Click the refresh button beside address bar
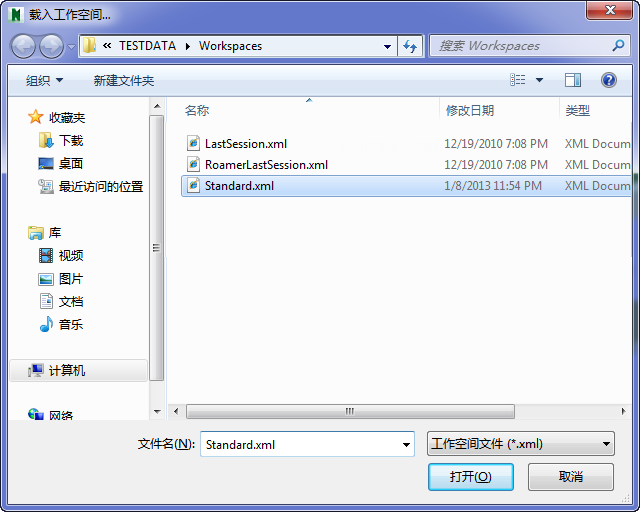This screenshot has width=640, height=512. 410,46
